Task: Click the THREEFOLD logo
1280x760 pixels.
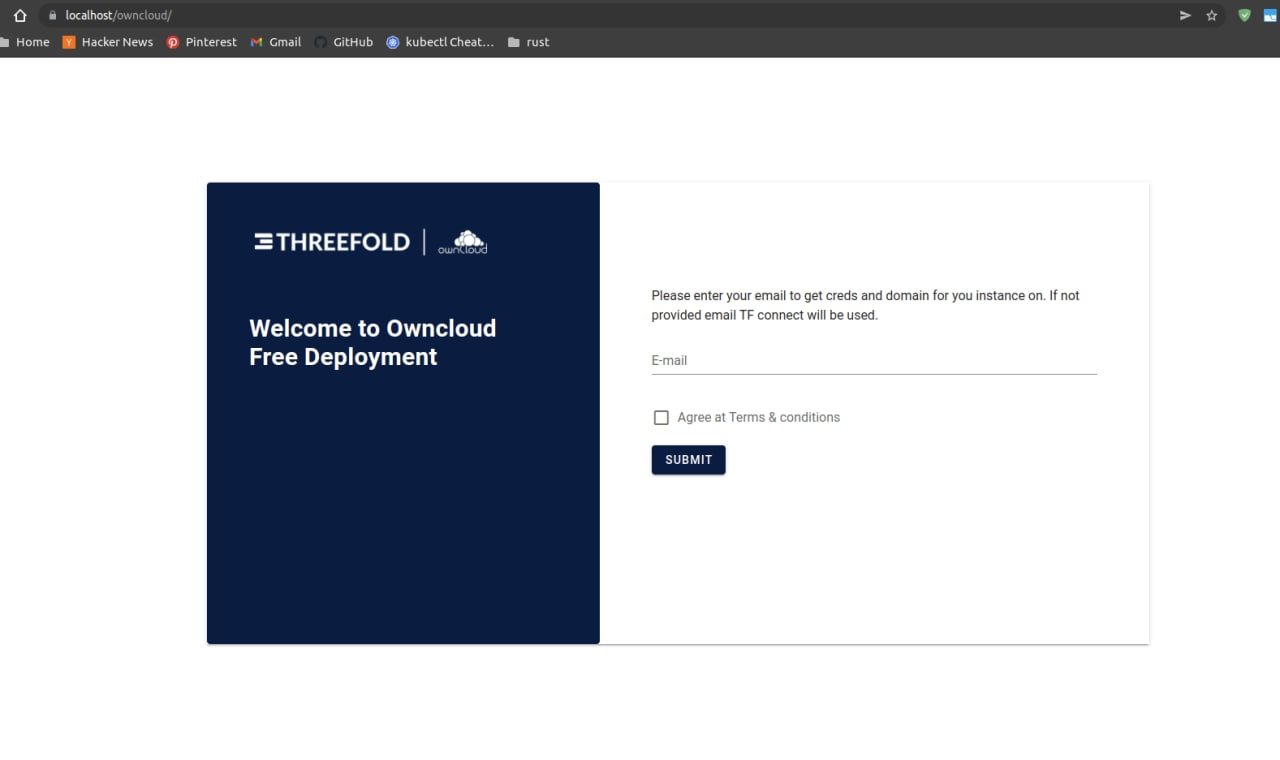Action: click(331, 241)
